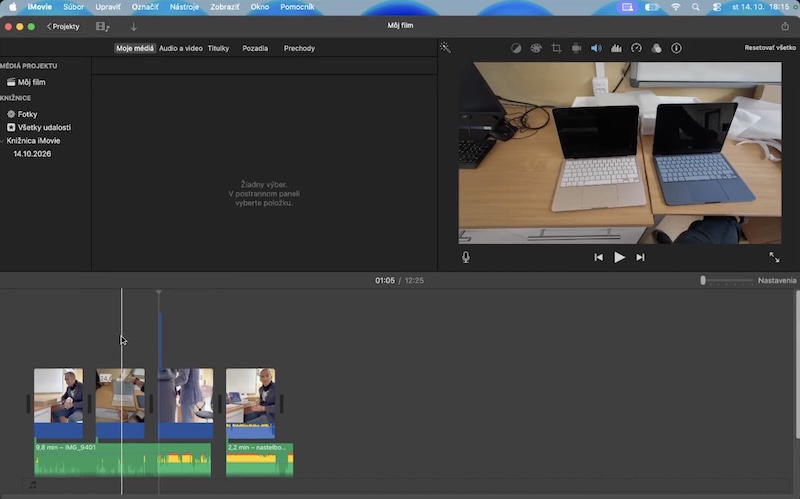
Task: Go back to Projekty
Action: tap(63, 27)
